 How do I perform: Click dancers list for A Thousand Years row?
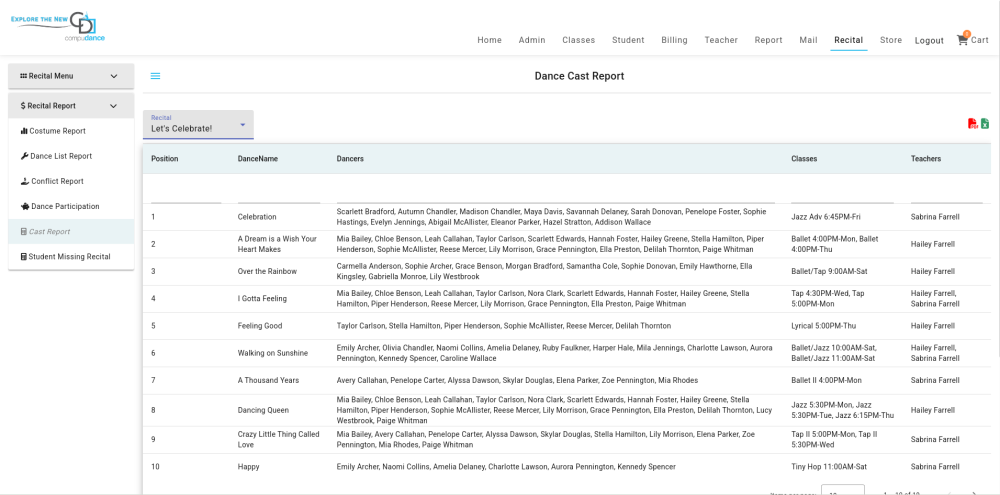(517, 380)
